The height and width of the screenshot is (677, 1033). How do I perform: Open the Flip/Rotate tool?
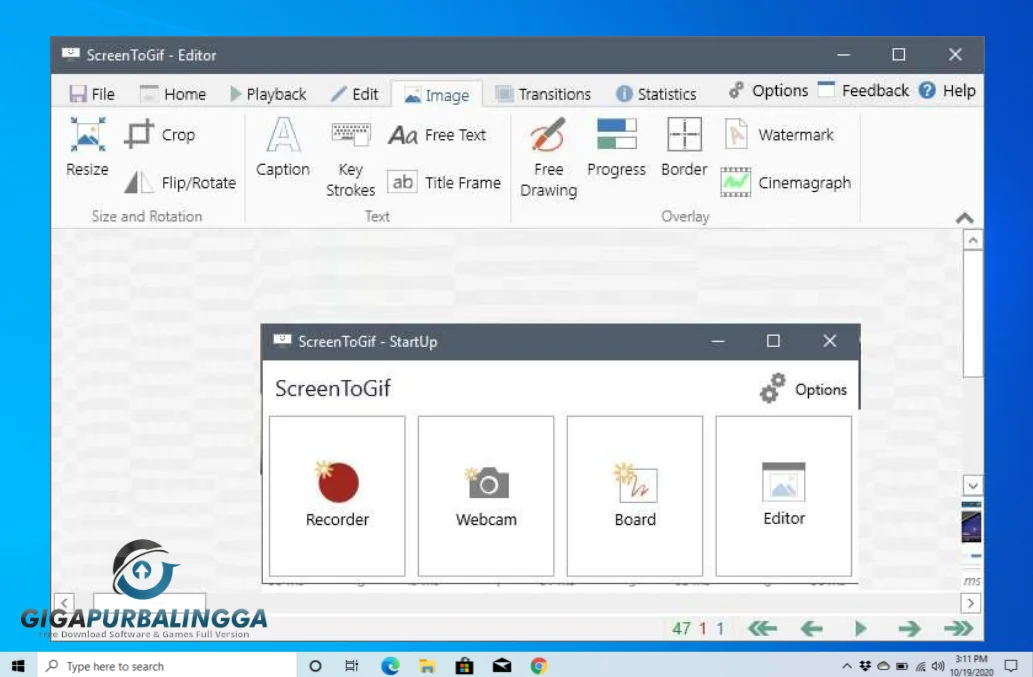pos(180,182)
